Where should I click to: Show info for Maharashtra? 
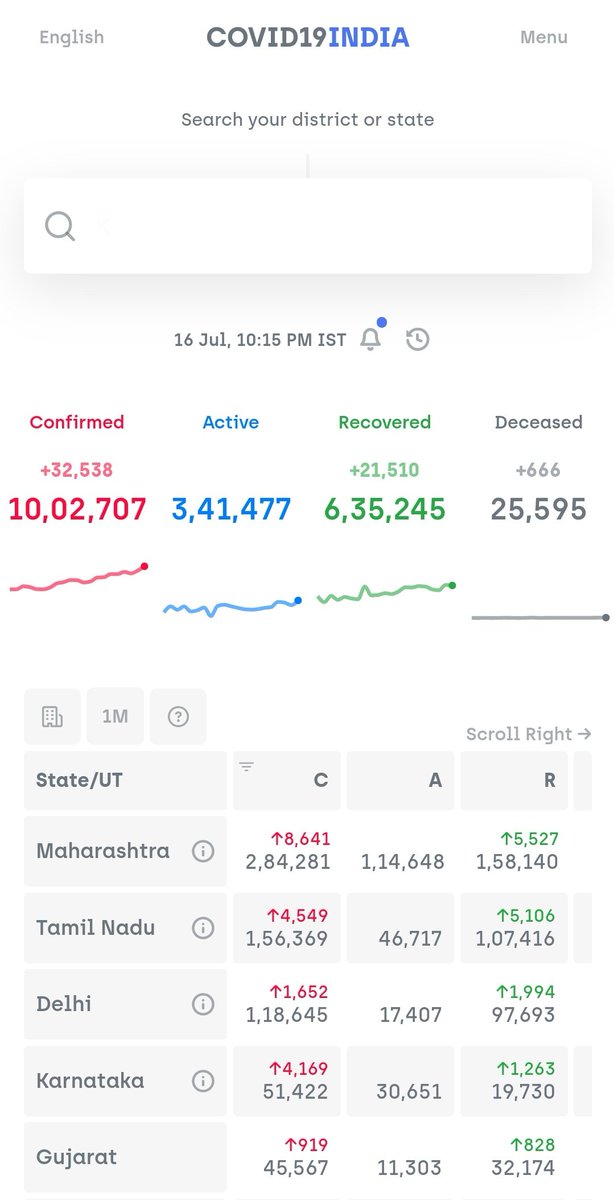[x=203, y=851]
